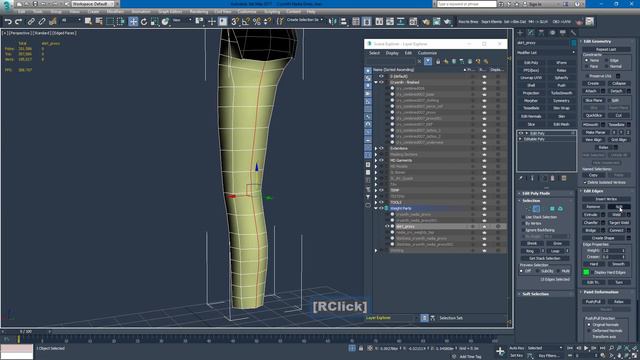Viewport: 640px width, 360px height.
Task: Activate the Select and Move tool
Action: (133, 21)
